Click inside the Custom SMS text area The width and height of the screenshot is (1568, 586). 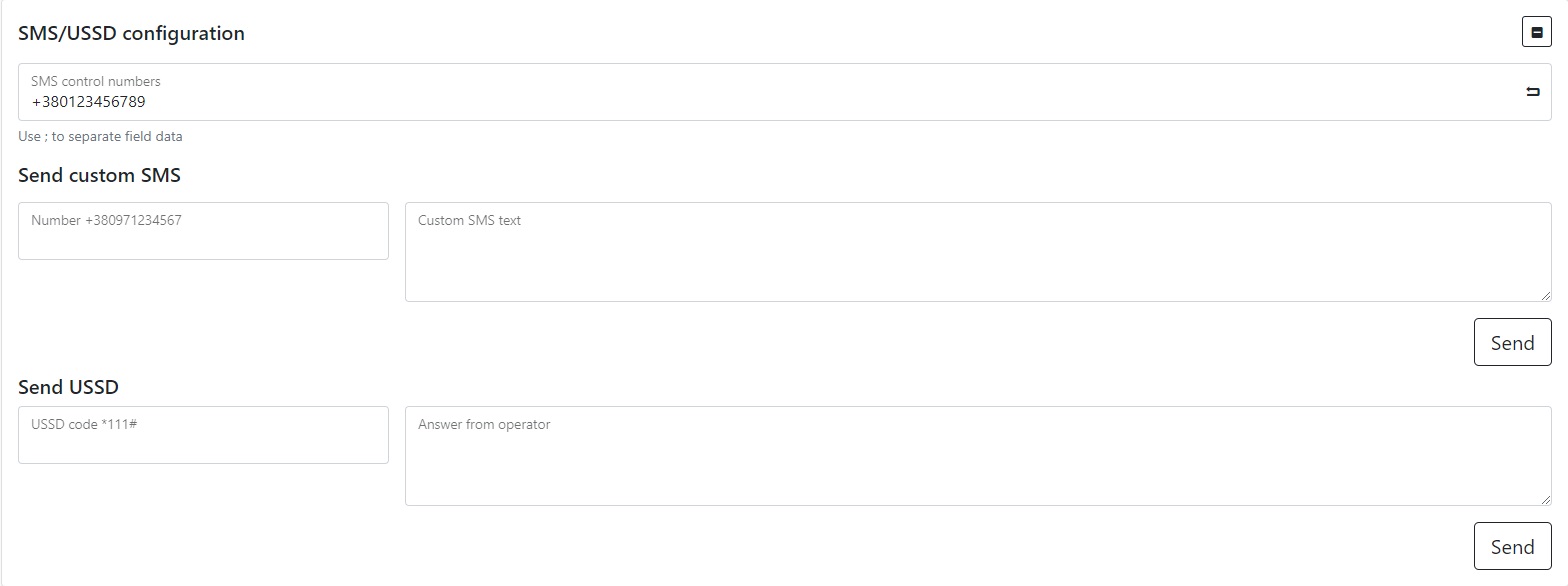[x=977, y=260]
